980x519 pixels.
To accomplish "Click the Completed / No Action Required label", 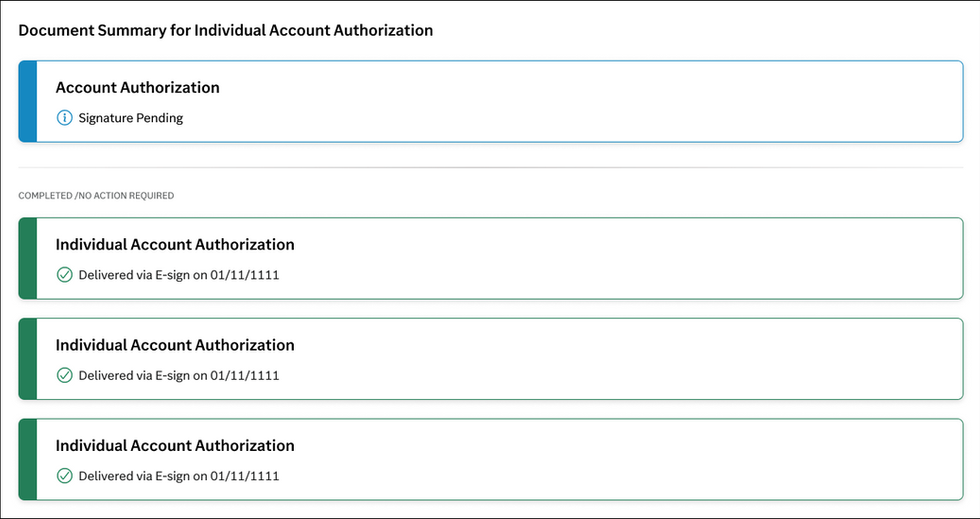I will (96, 196).
